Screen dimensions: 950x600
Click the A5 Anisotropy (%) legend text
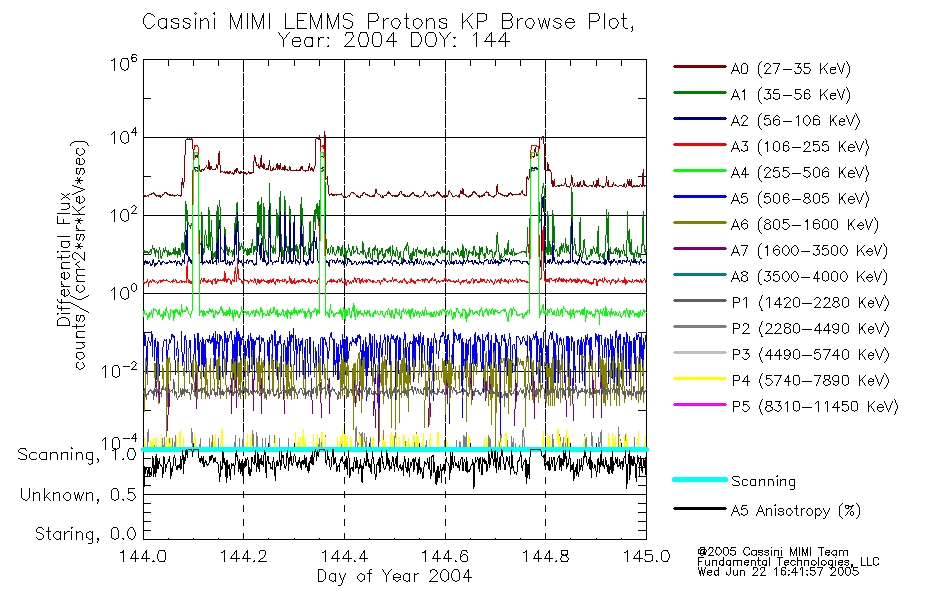click(796, 511)
